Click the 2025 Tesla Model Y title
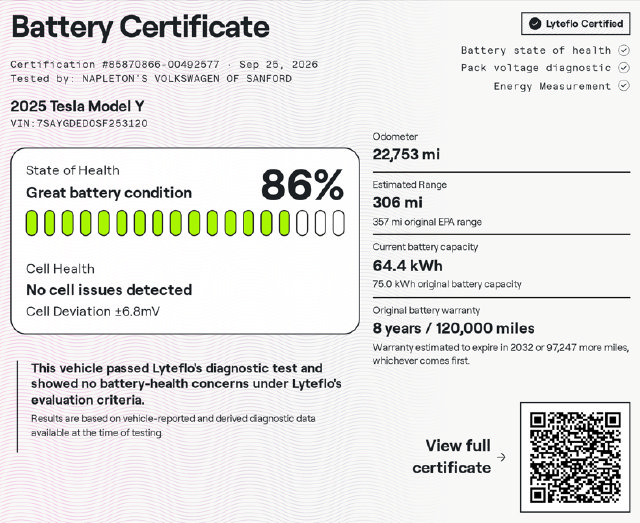This screenshot has height=523, width=640. [x=77, y=106]
